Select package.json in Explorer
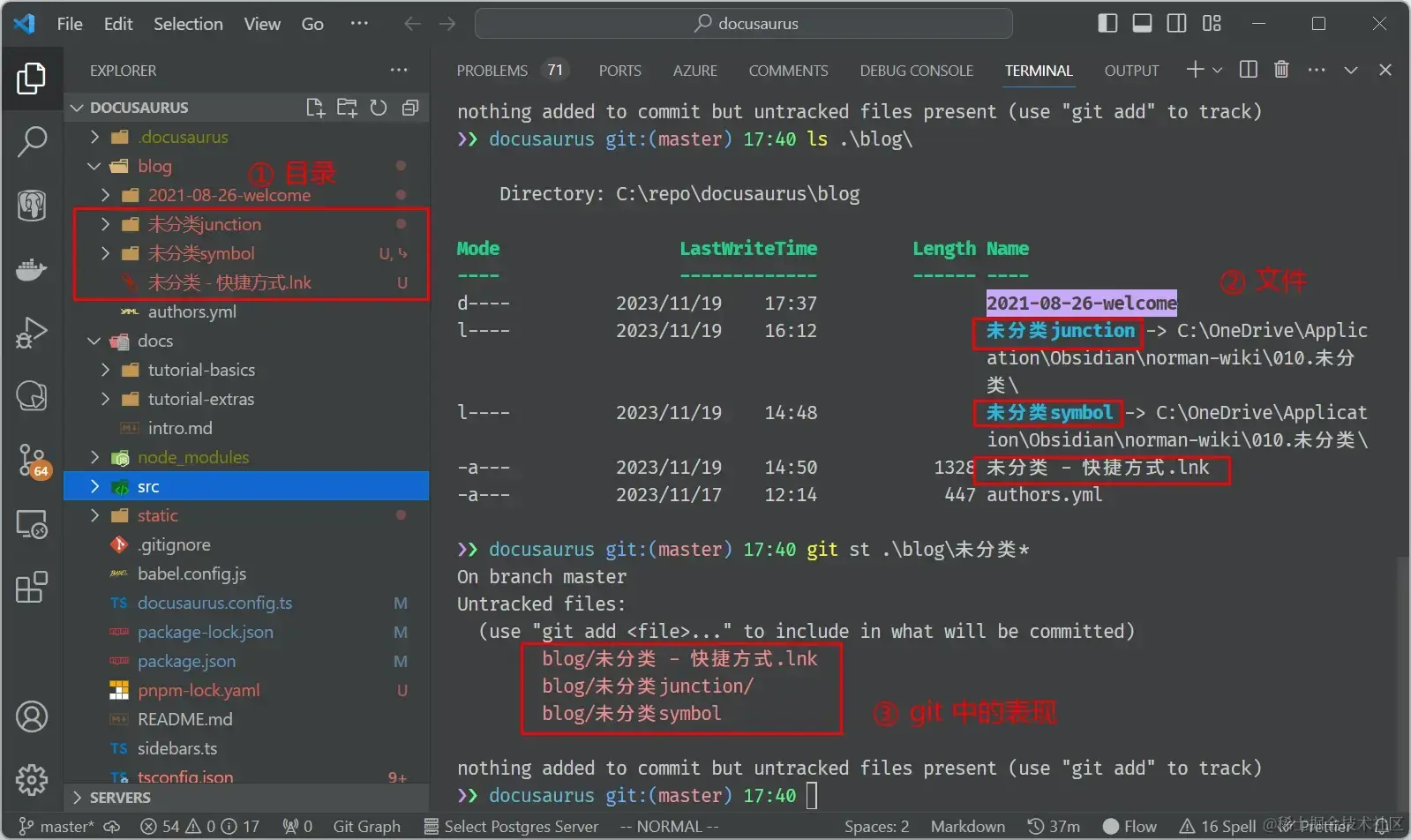 coord(186,661)
